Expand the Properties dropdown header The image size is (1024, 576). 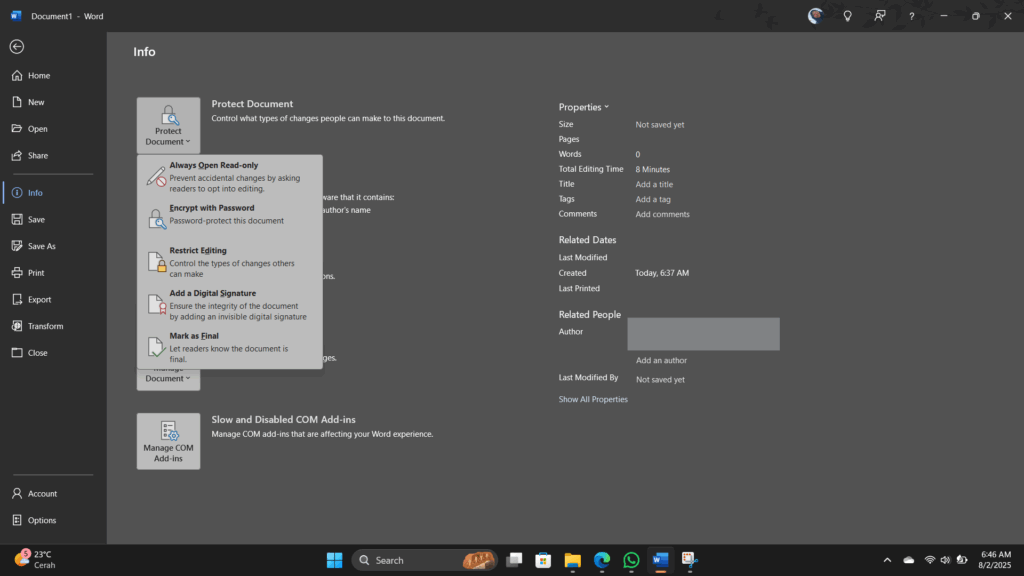coord(583,107)
